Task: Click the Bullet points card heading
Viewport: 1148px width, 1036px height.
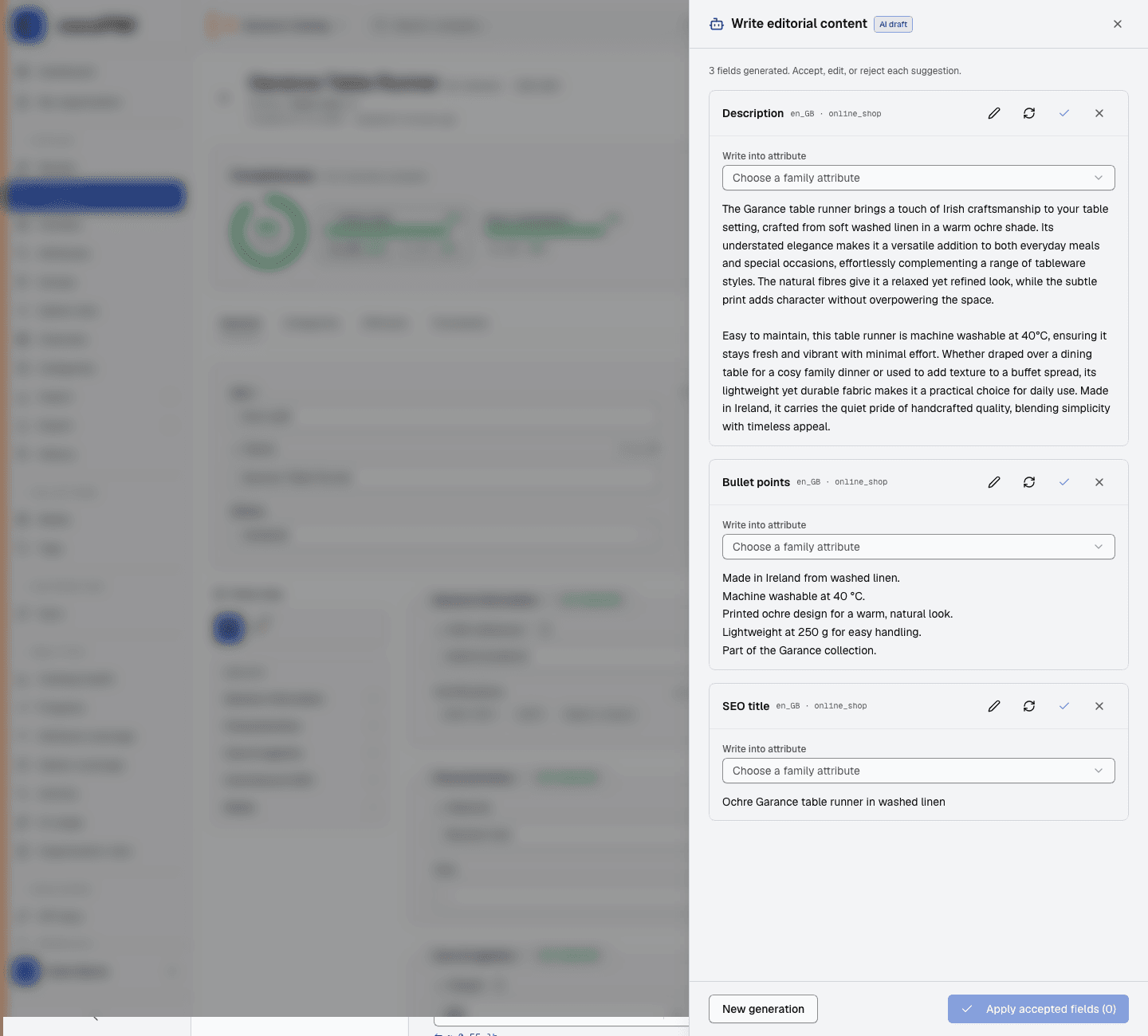Action: pos(756,482)
